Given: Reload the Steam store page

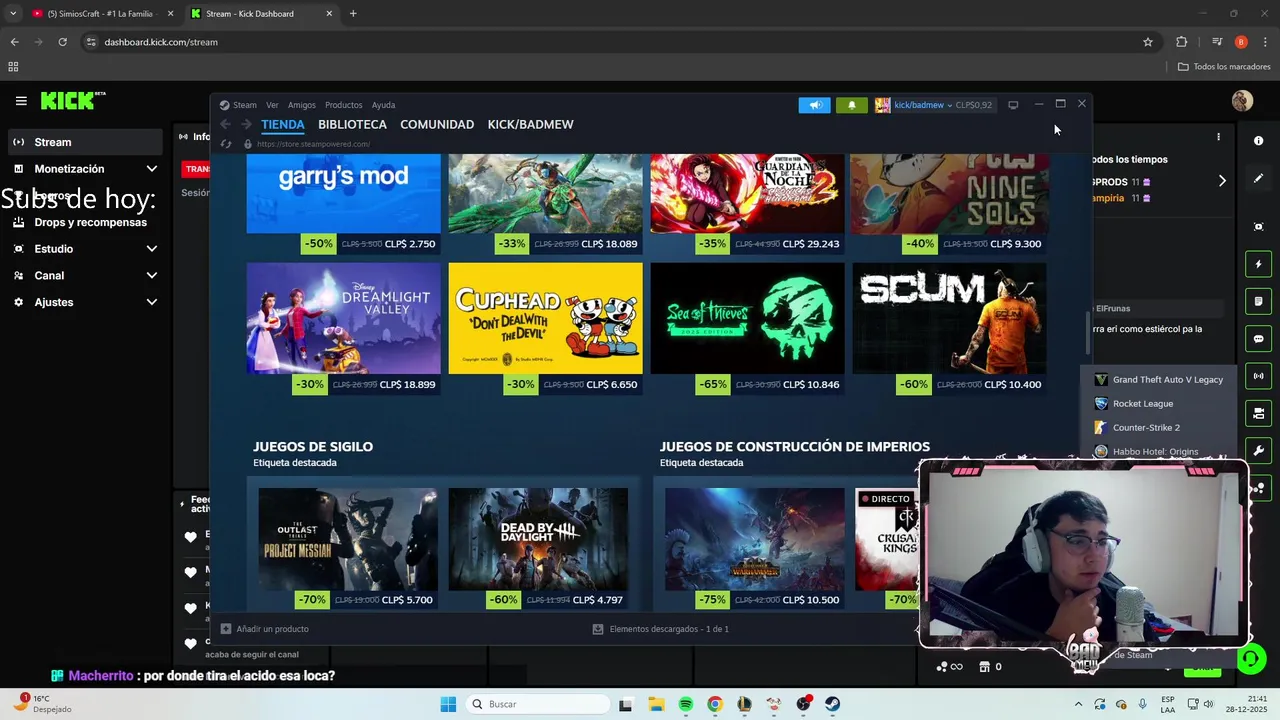Looking at the screenshot, I should (x=226, y=144).
